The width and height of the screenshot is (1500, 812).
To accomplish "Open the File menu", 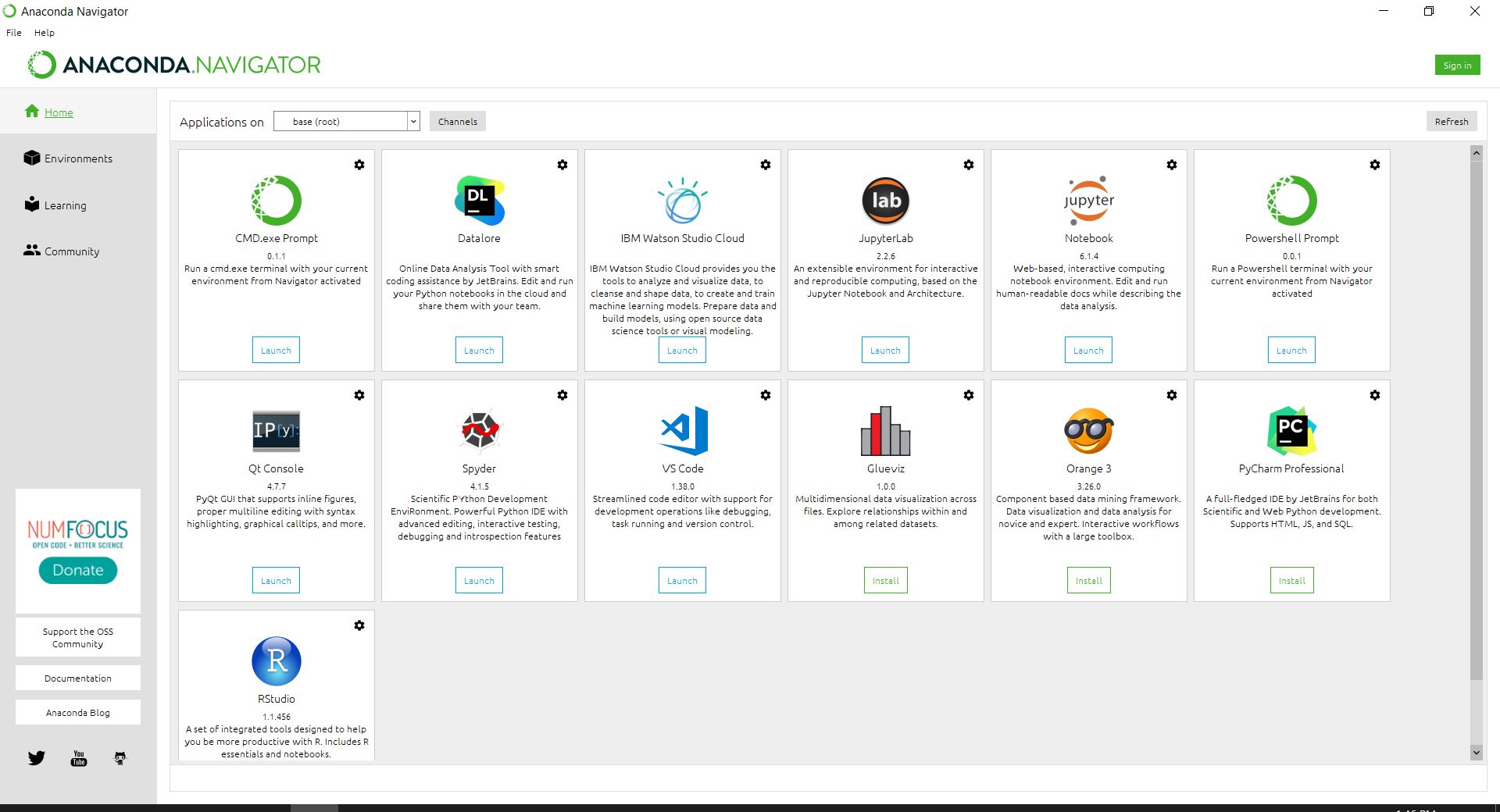I will coord(14,33).
